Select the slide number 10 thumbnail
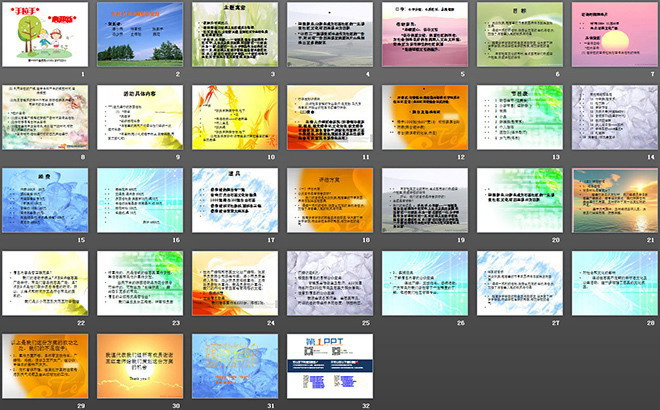The image size is (660, 410). [233, 117]
